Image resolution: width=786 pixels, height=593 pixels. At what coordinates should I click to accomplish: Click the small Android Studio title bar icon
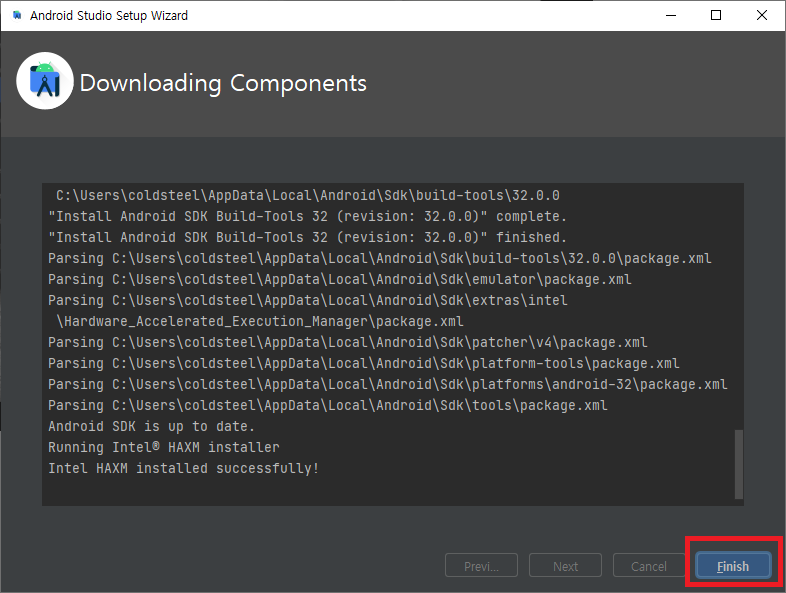coord(17,15)
